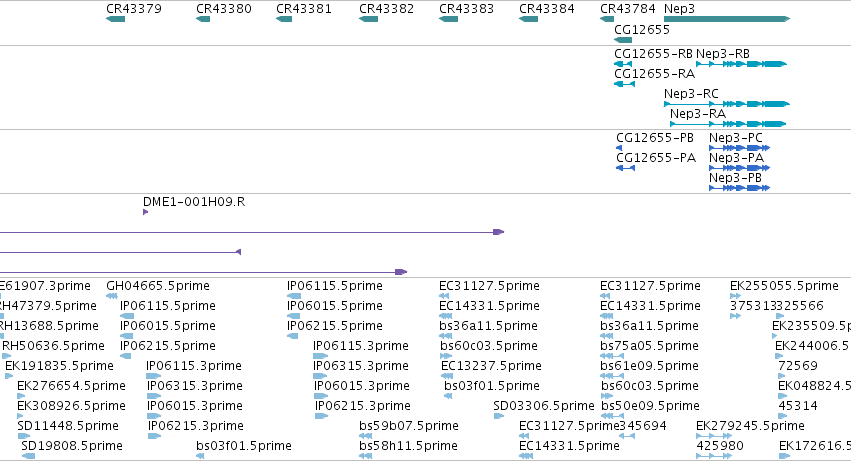The height and width of the screenshot is (461, 851).
Task: Select the CG12655-PA protein glyph
Action: [626, 168]
